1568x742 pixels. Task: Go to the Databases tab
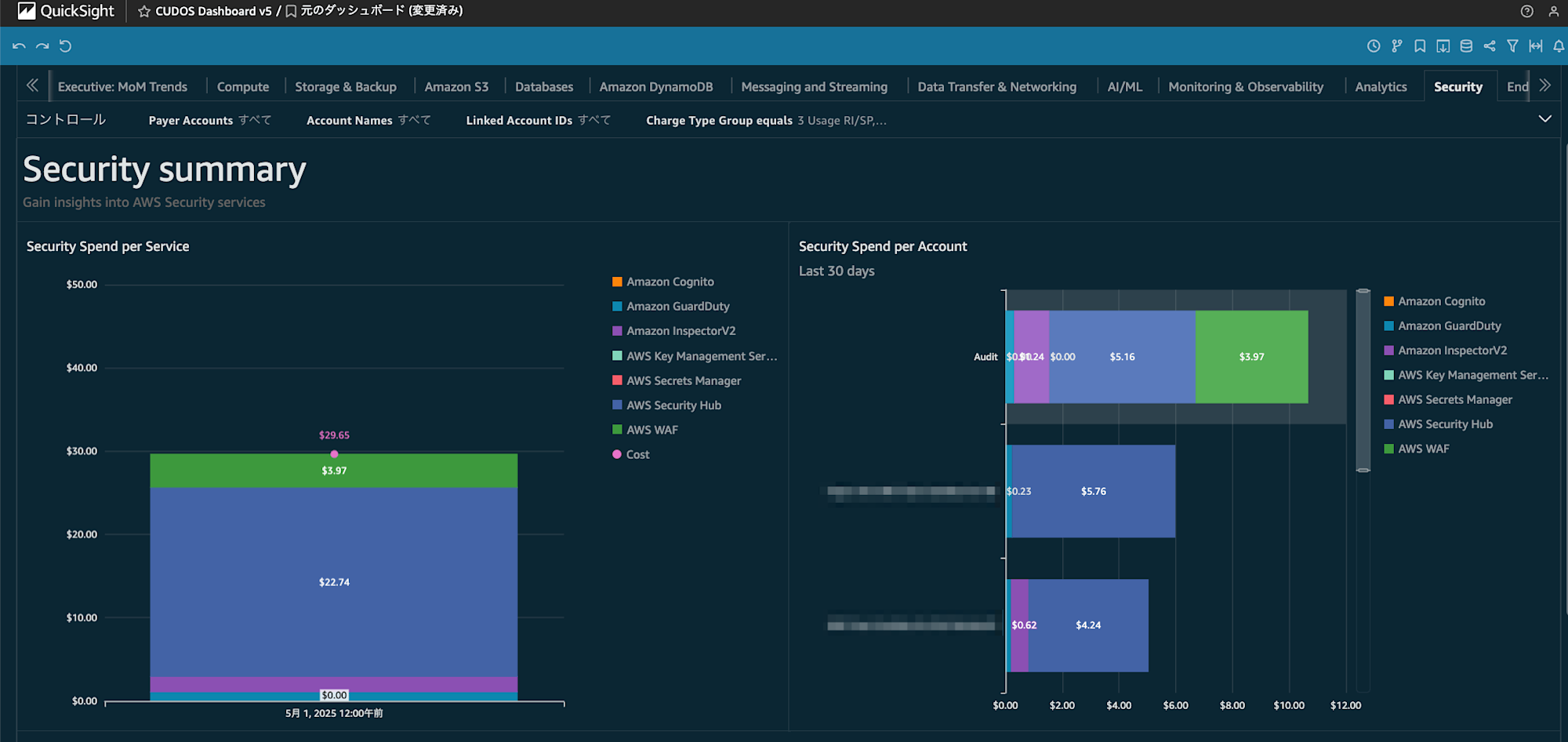click(544, 86)
